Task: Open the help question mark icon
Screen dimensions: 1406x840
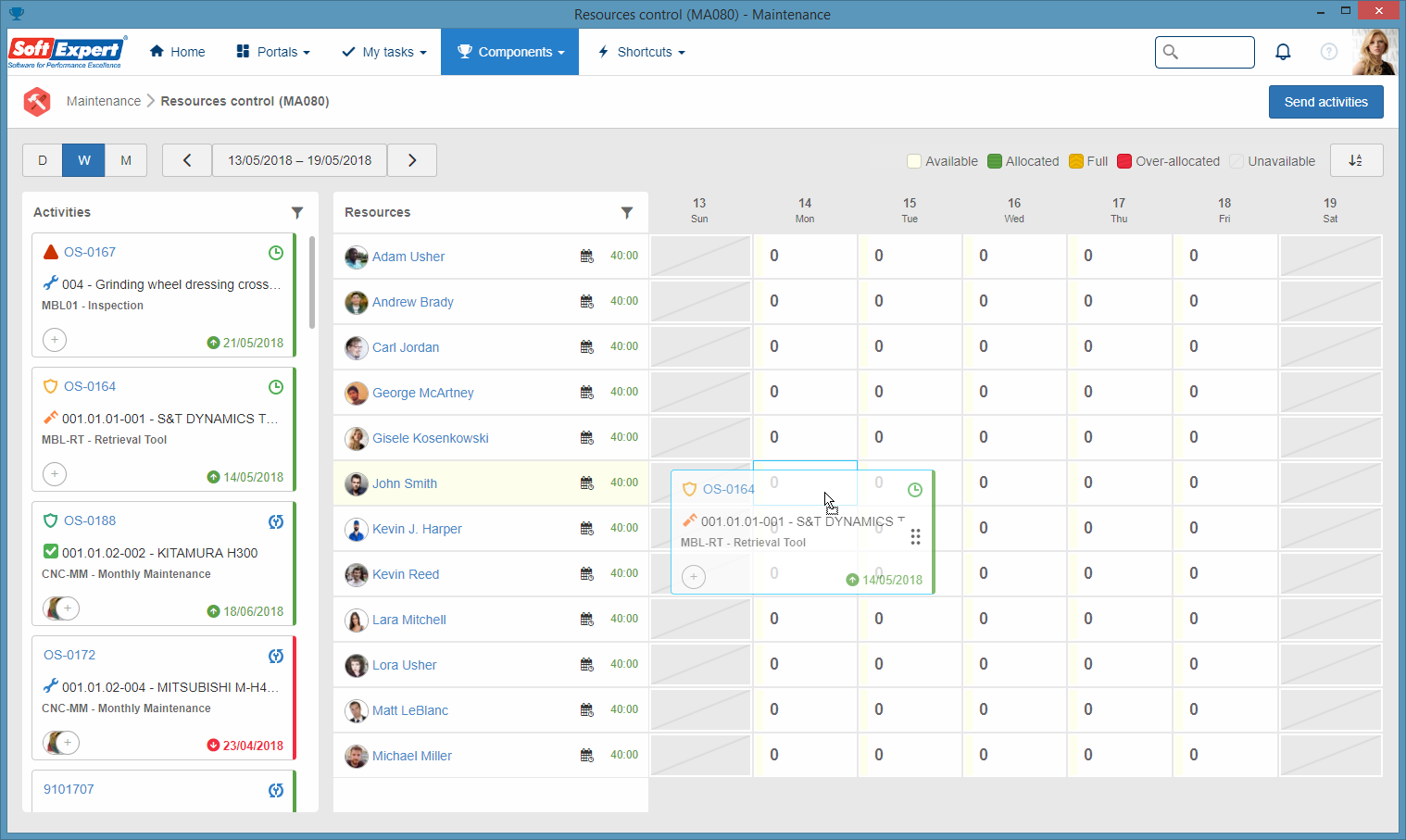Action: [x=1329, y=52]
